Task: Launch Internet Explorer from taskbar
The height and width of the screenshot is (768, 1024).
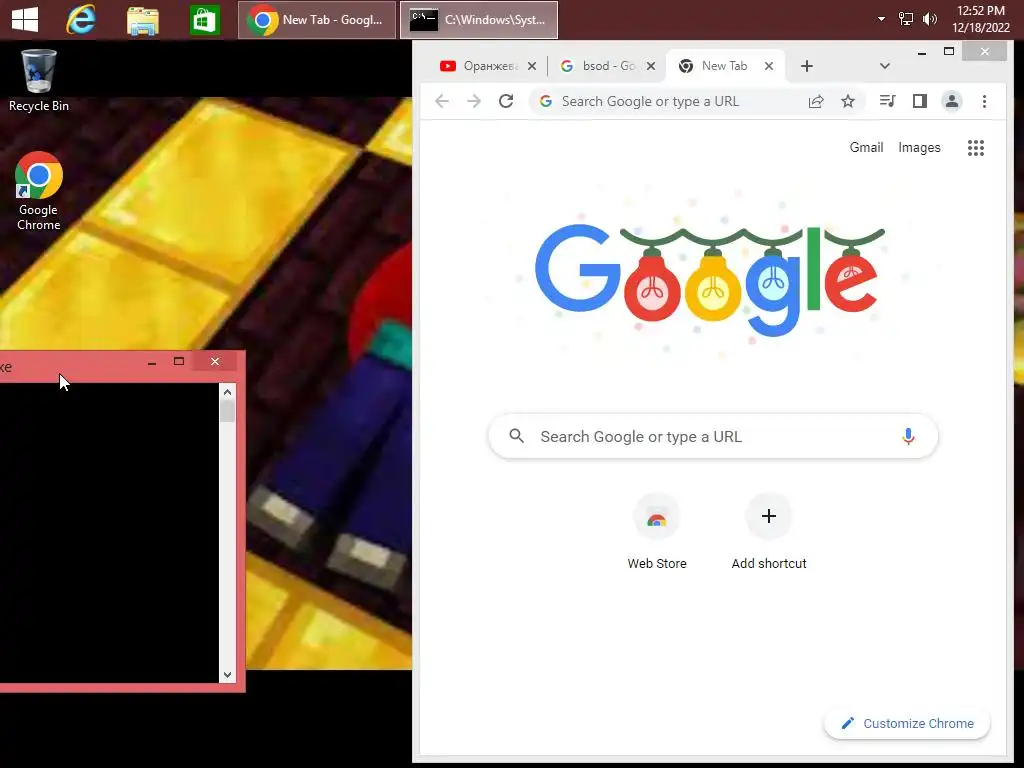Action: pos(81,20)
